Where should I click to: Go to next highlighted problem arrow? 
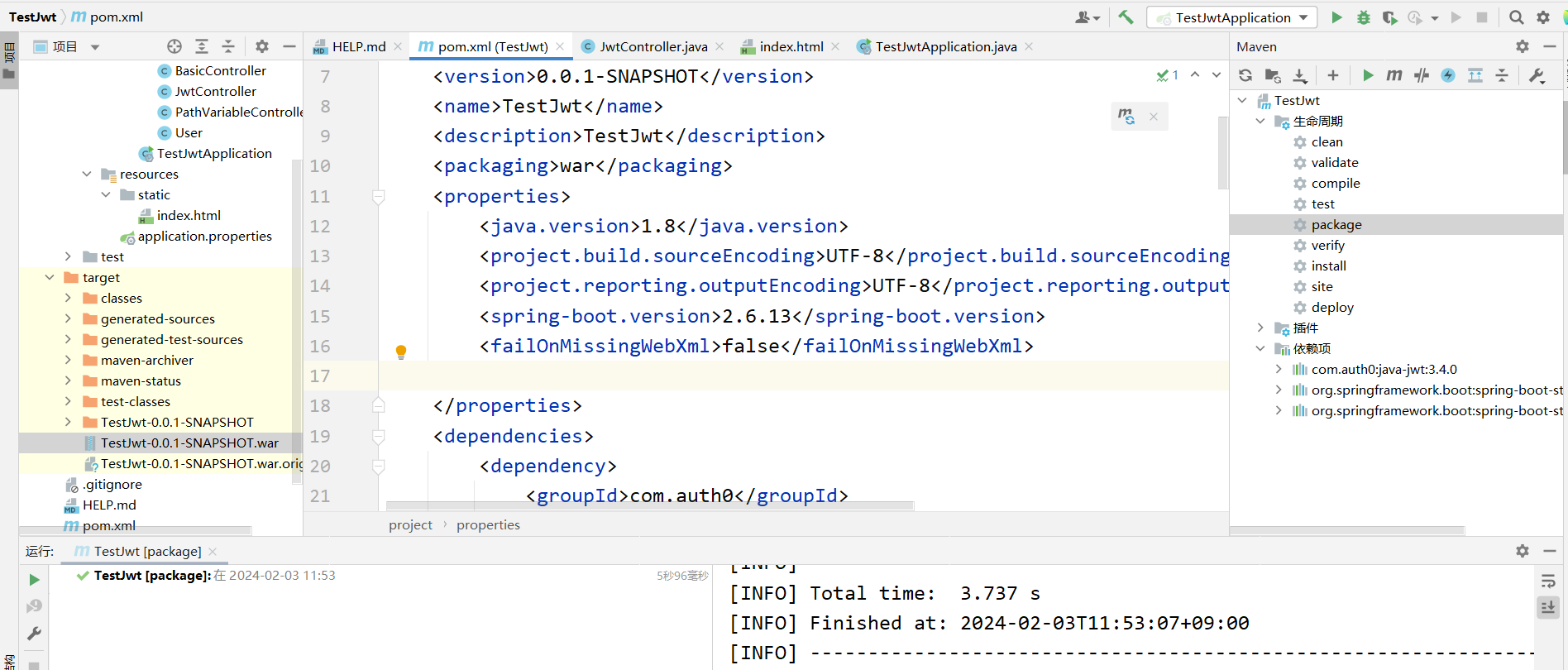(x=1217, y=74)
